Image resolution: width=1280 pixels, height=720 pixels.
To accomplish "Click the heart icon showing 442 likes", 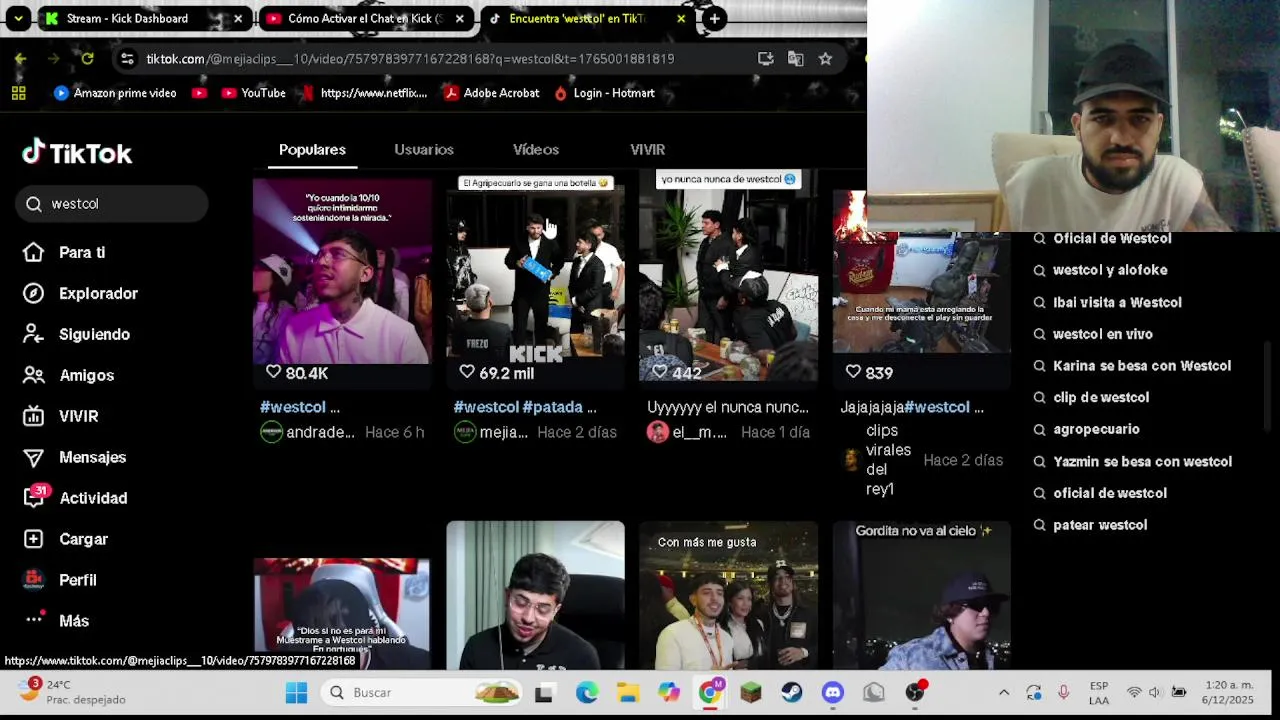I will click(x=659, y=372).
